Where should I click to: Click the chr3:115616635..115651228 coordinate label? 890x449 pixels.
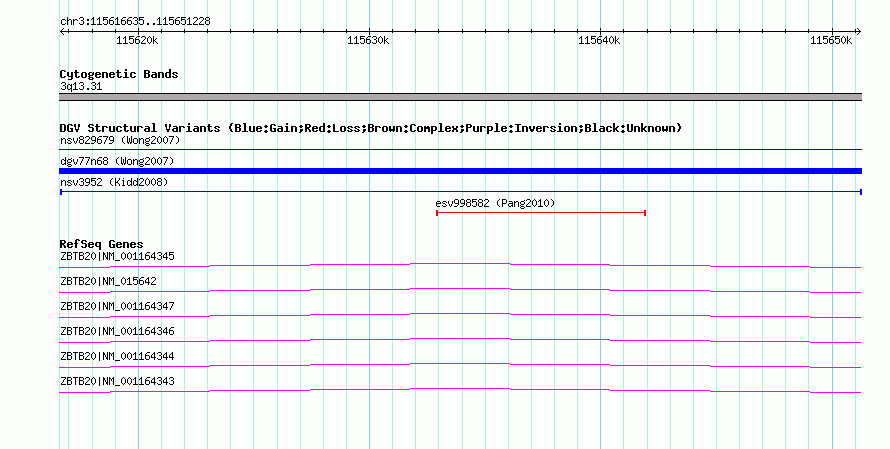[x=135, y=21]
